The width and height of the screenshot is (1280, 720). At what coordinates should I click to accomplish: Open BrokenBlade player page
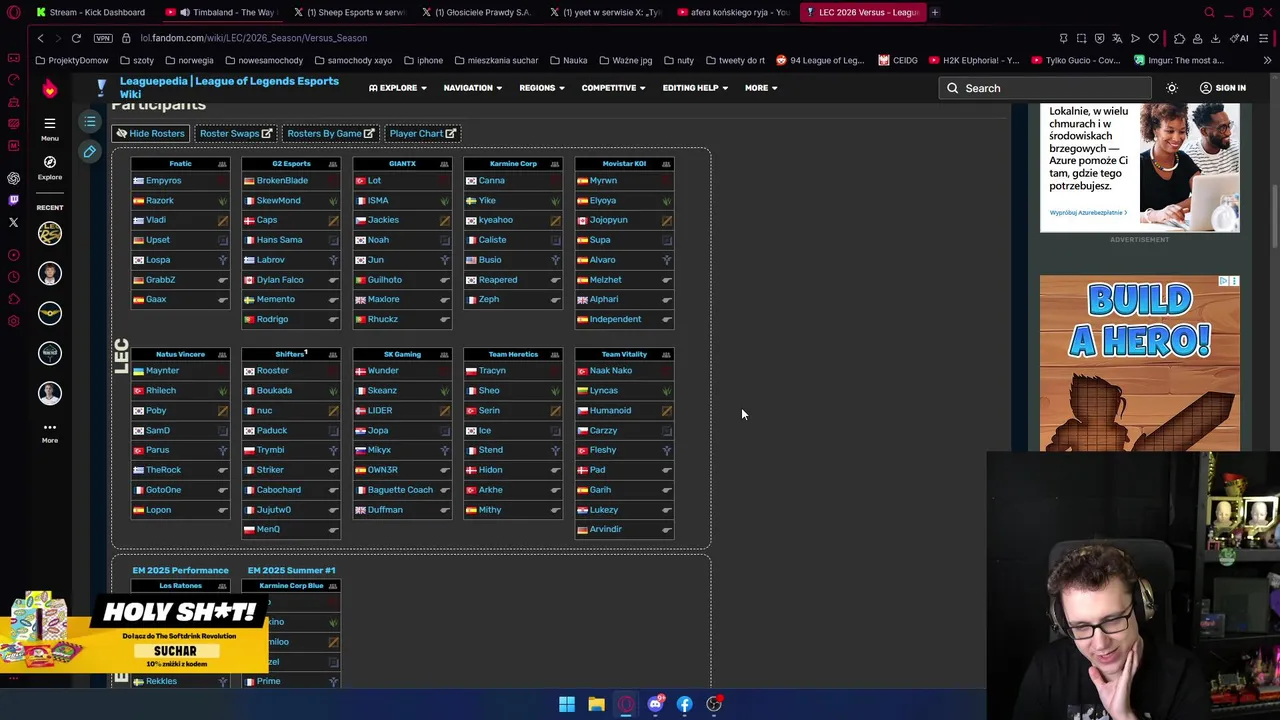click(282, 180)
